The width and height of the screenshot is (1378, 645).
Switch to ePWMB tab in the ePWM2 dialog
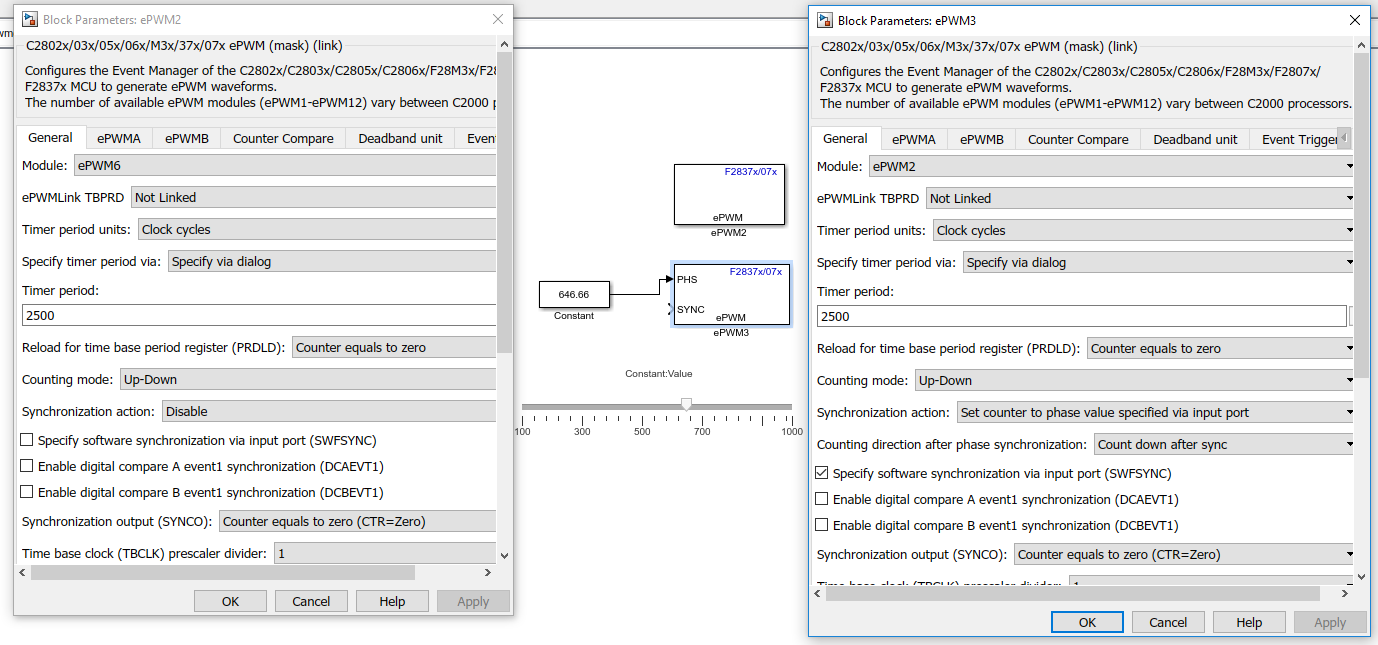pos(187,138)
